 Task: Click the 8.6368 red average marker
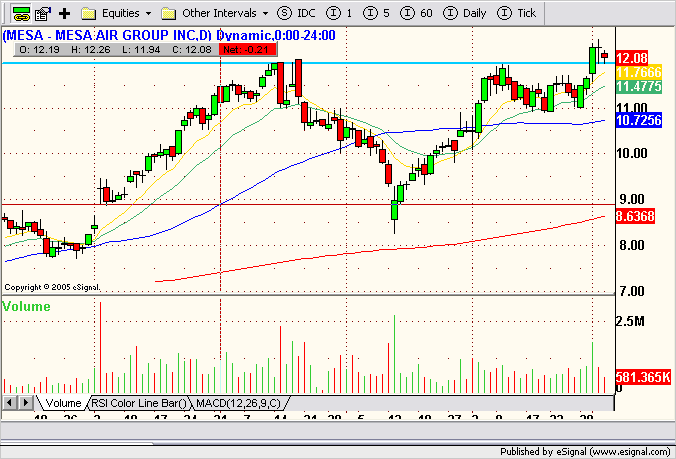point(635,216)
